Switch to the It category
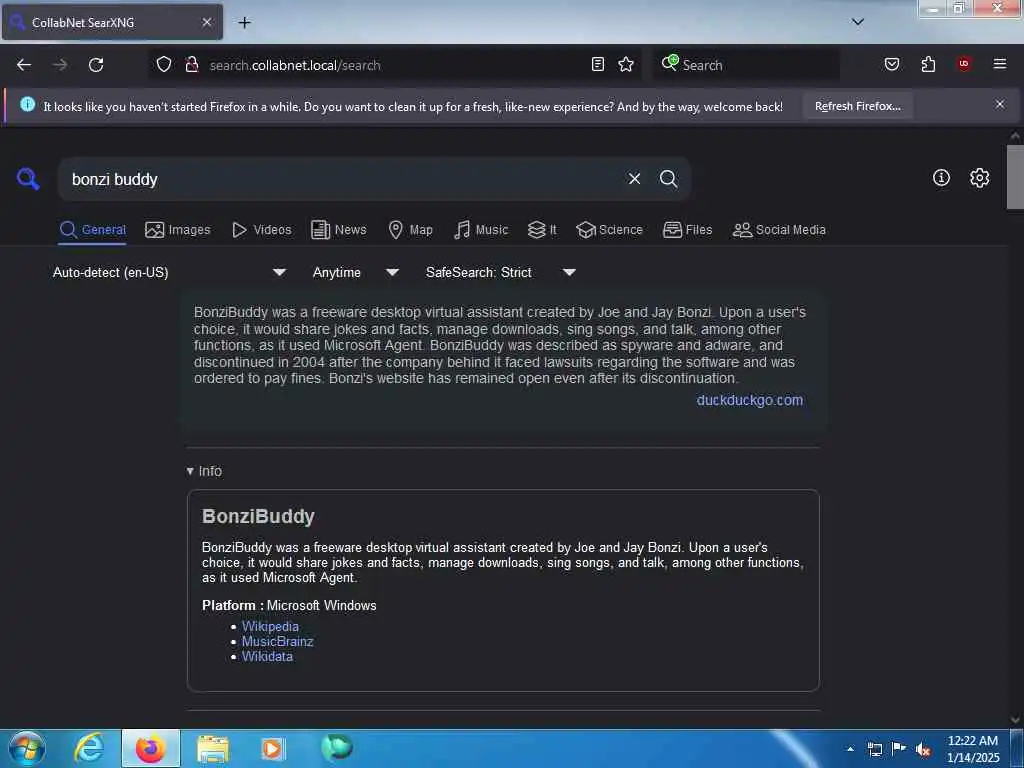 (542, 230)
